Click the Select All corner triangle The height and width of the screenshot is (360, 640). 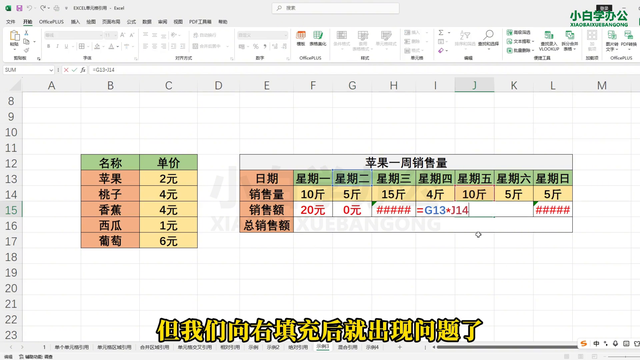15,85
